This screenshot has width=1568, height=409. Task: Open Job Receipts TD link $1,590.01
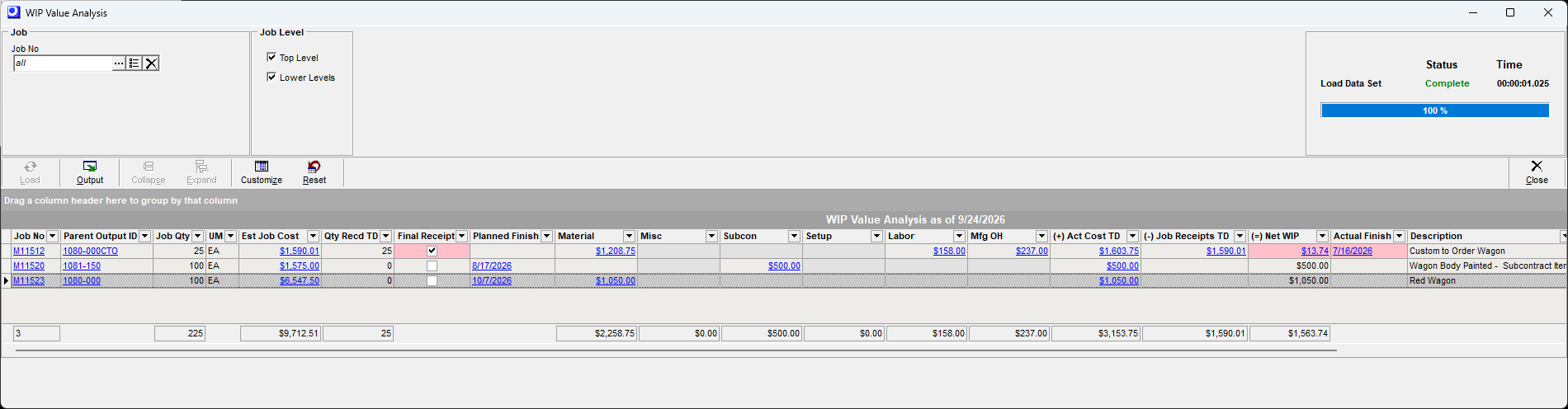[1226, 252]
